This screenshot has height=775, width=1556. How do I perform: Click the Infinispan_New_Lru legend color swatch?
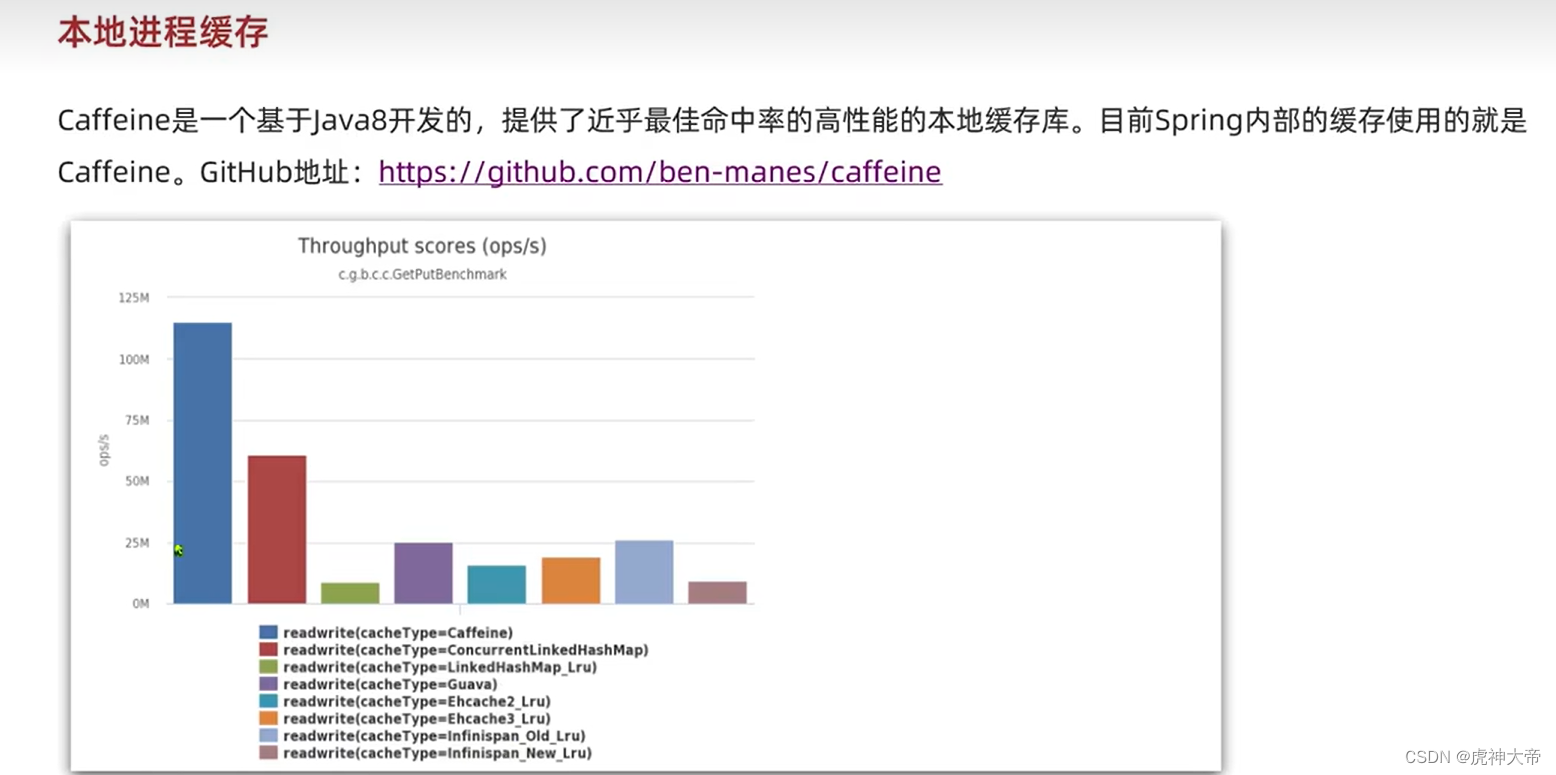268,753
